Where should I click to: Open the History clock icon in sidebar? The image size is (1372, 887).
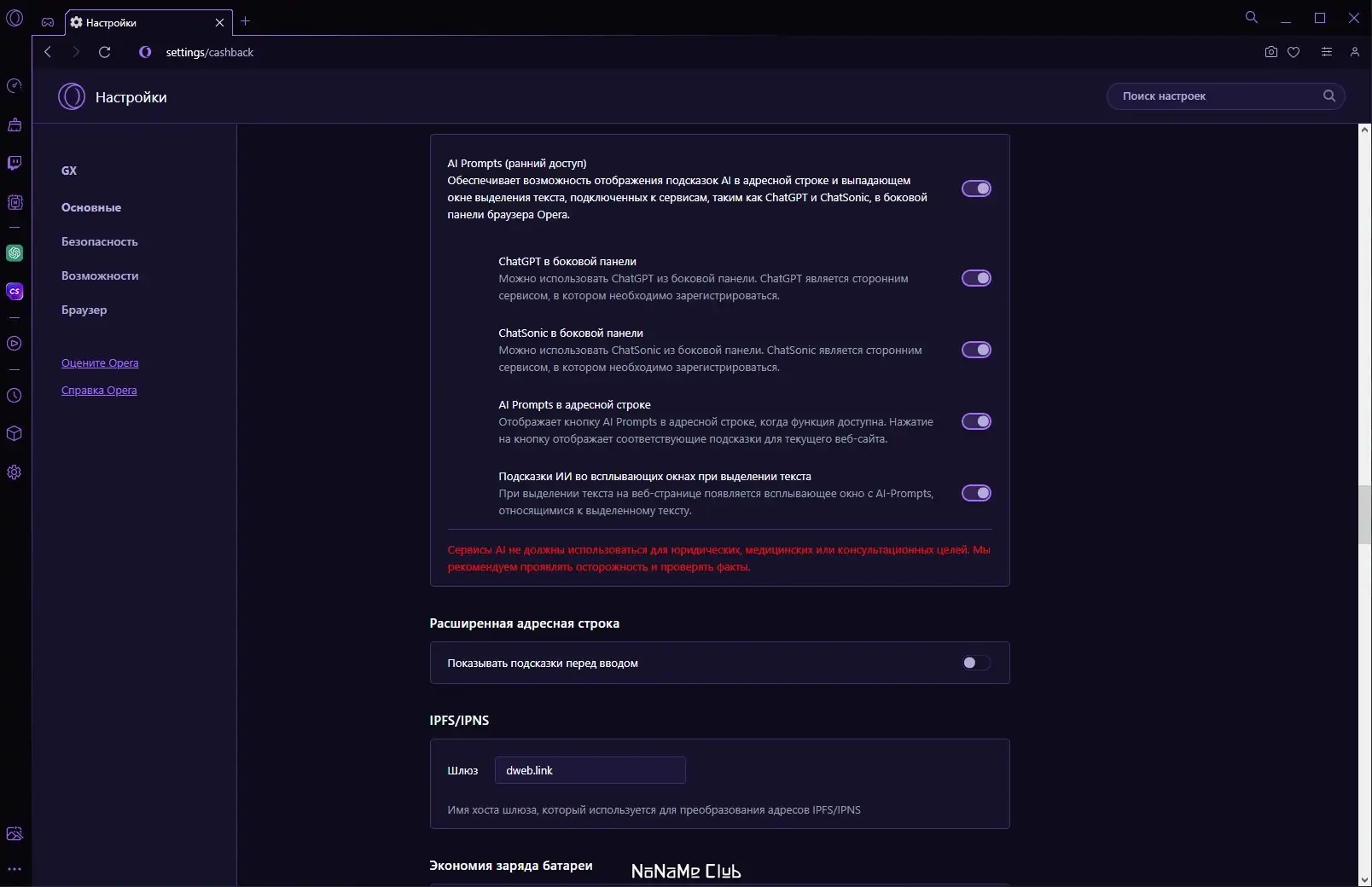click(15, 396)
